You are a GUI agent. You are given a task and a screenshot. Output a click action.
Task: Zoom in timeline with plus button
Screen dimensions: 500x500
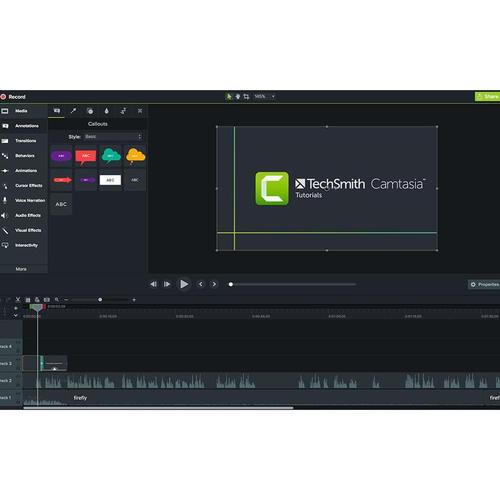tap(134, 300)
